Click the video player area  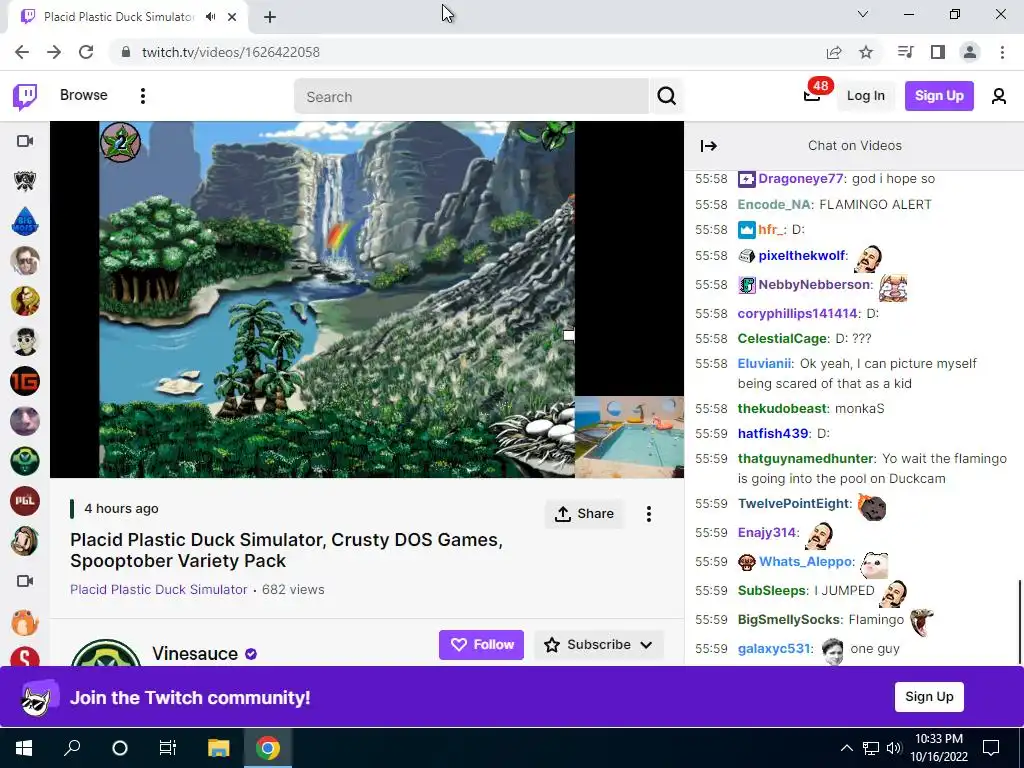(366, 300)
